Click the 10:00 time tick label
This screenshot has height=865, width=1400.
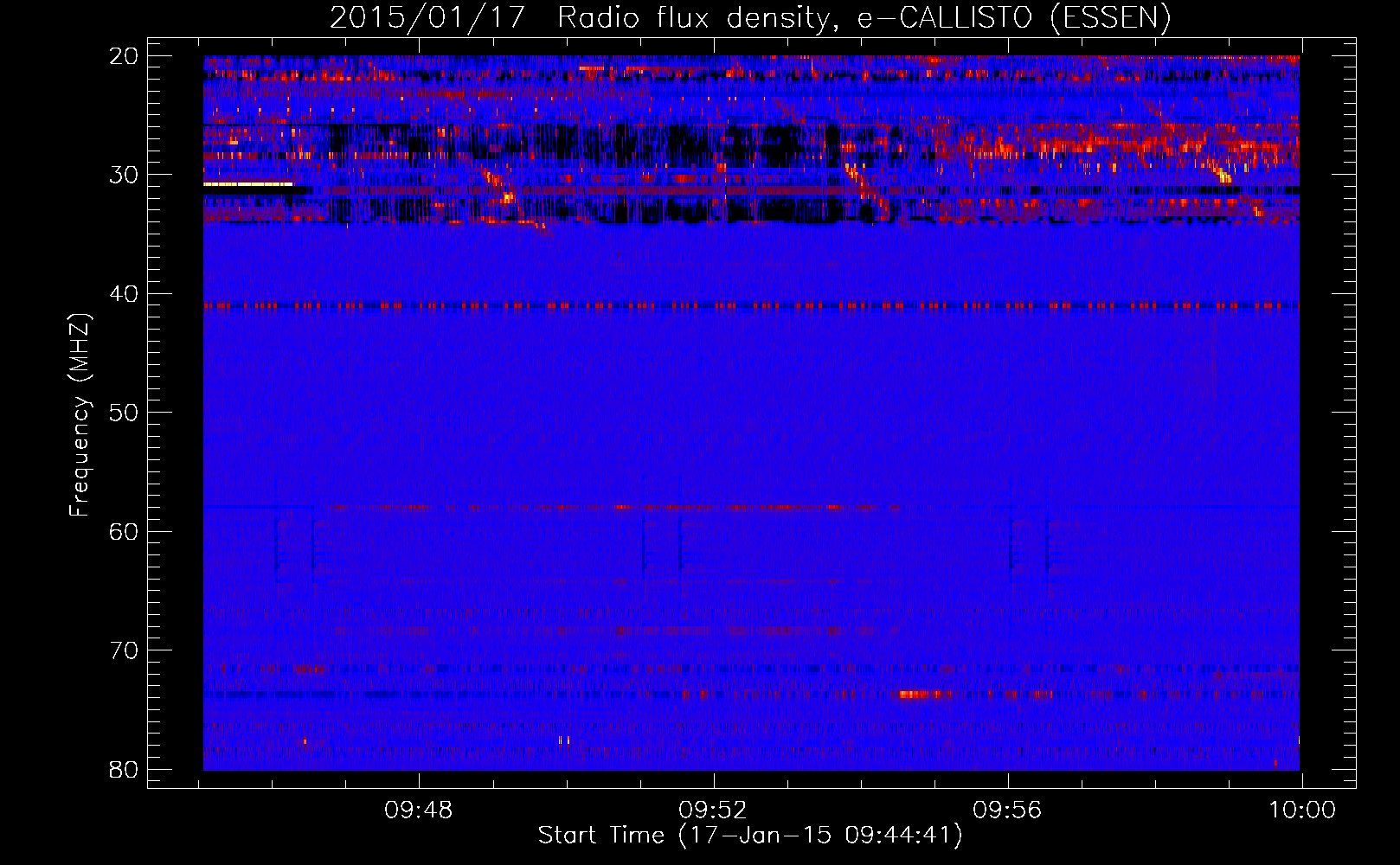click(1302, 811)
